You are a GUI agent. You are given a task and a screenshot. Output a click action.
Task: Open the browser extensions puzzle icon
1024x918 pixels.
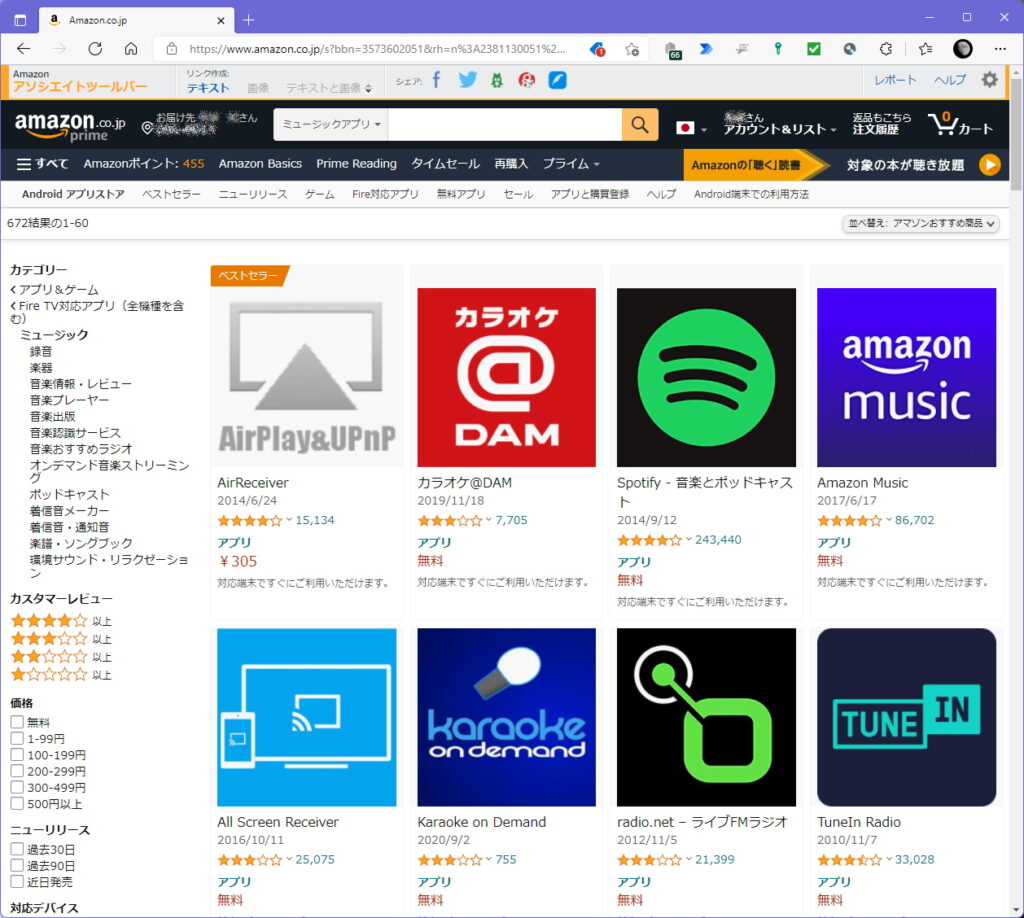tap(886, 49)
